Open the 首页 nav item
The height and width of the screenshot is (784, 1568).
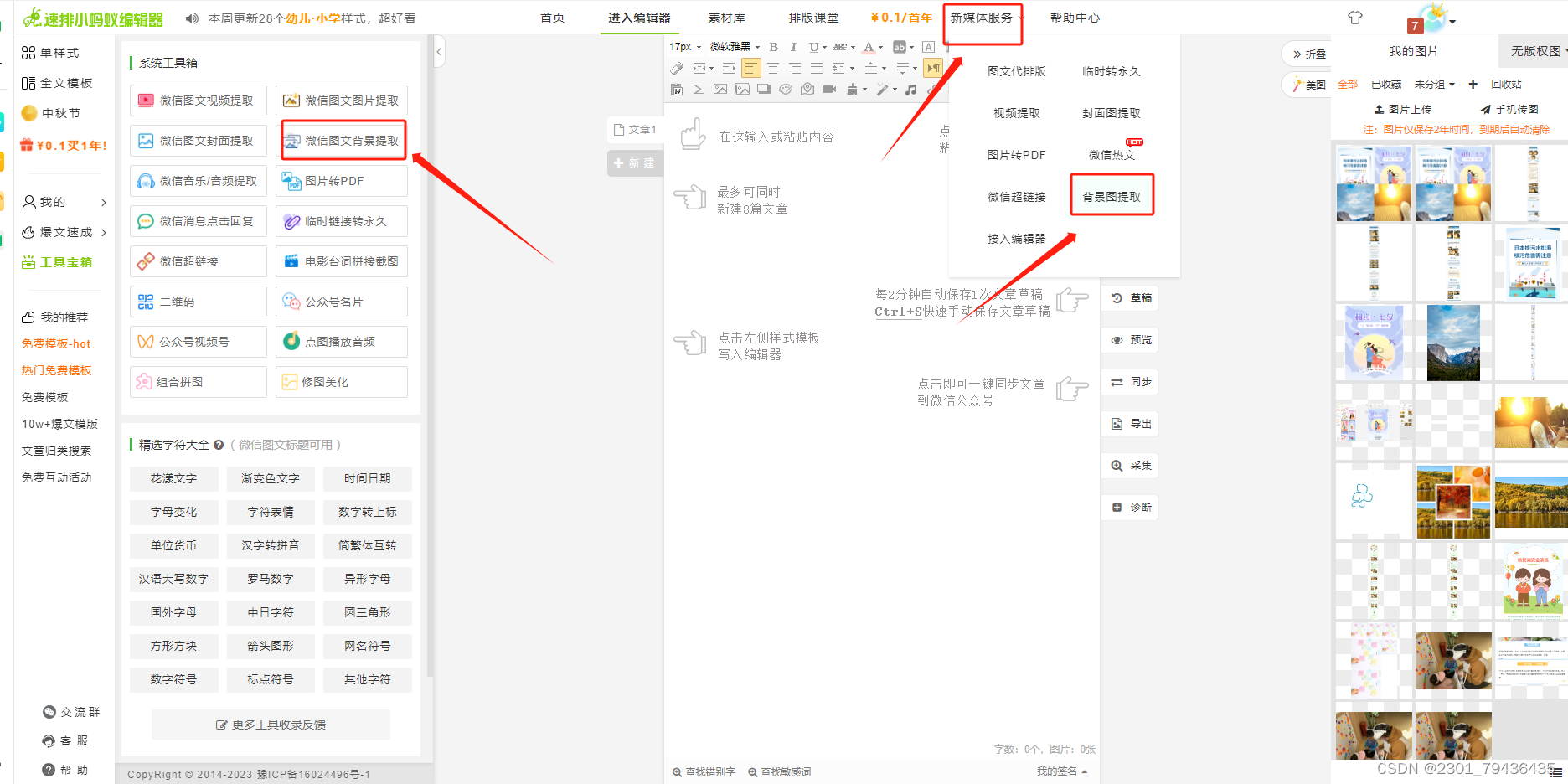point(552,18)
